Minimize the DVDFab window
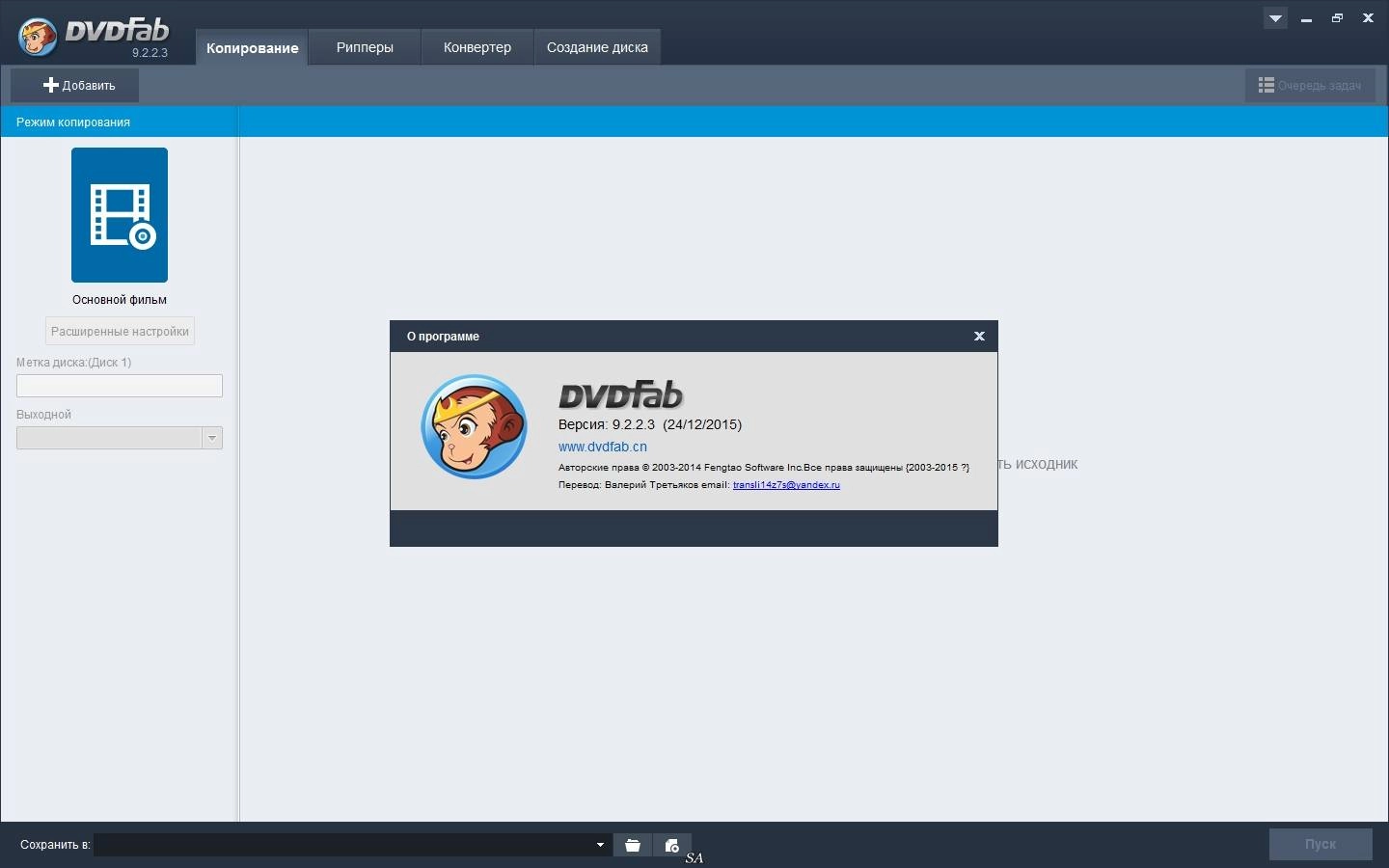The width and height of the screenshot is (1389, 868). coord(1307,18)
